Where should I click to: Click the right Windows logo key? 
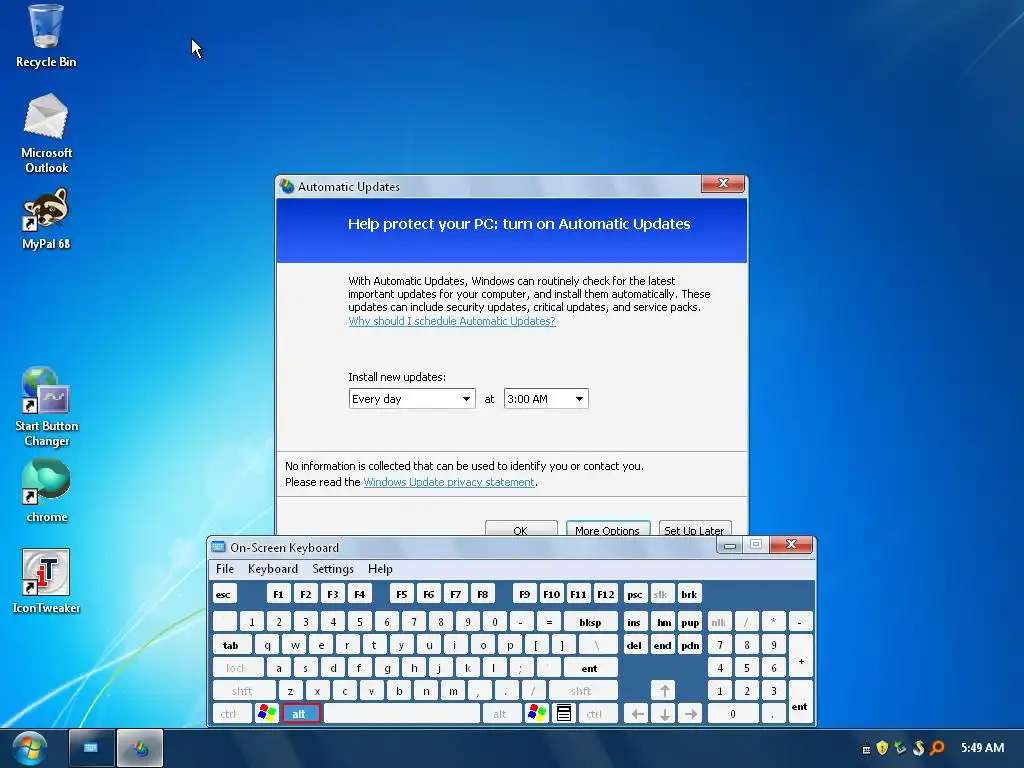[x=537, y=713]
